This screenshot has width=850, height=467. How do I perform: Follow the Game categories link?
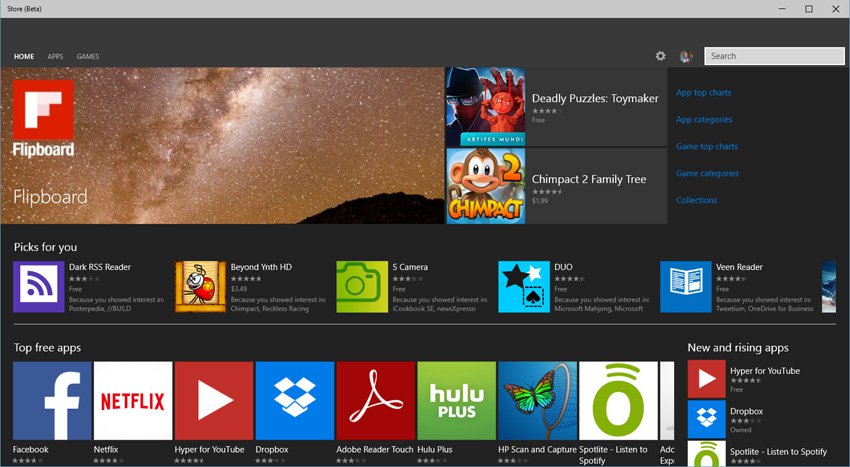707,174
